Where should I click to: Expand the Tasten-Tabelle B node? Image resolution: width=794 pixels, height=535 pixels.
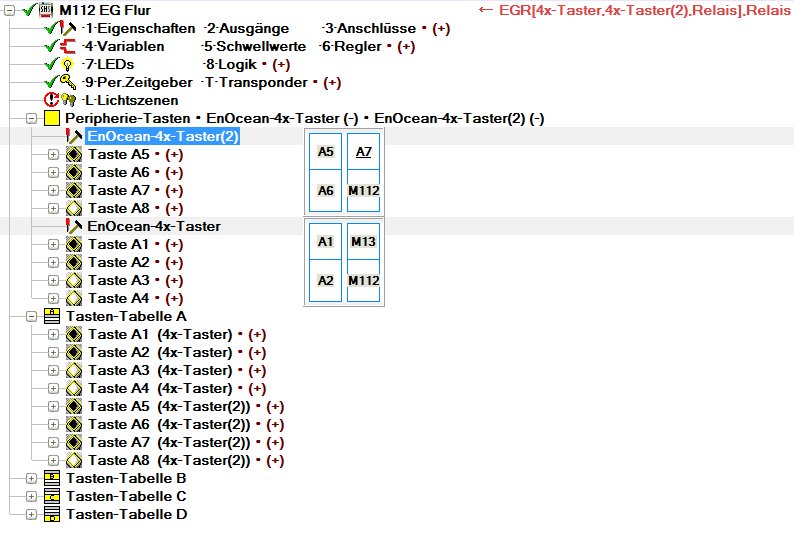click(x=31, y=478)
